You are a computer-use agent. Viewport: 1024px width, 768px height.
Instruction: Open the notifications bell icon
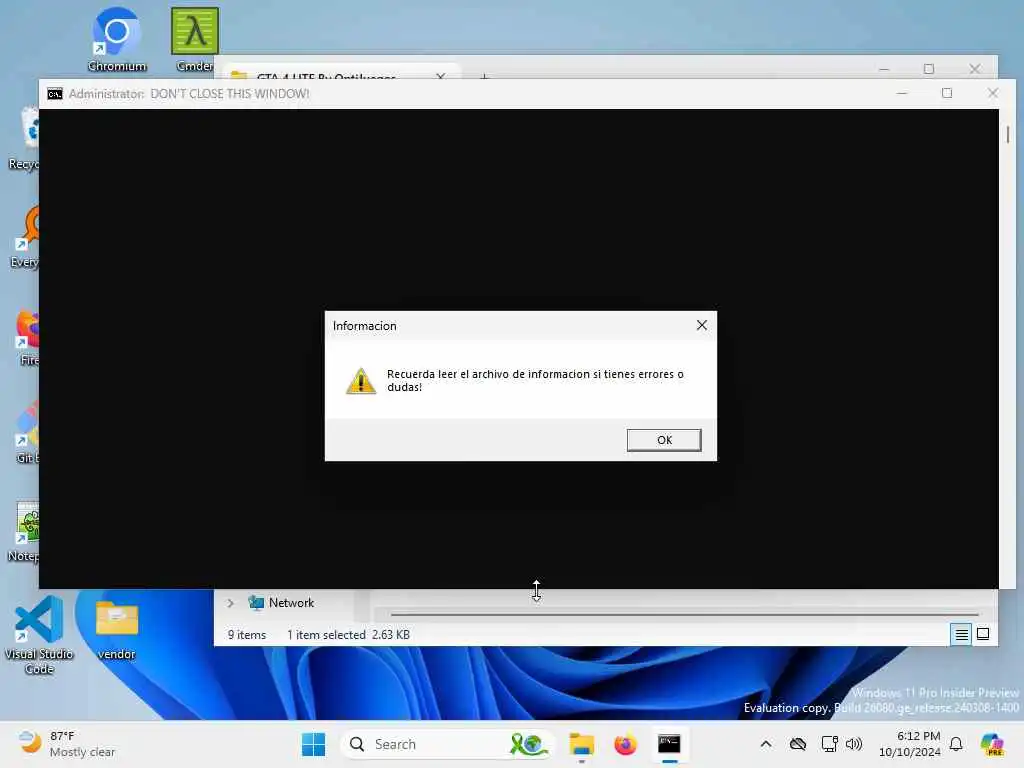[956, 744]
